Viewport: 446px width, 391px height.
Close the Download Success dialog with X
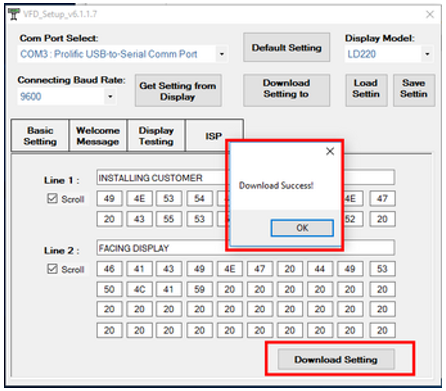(330, 151)
